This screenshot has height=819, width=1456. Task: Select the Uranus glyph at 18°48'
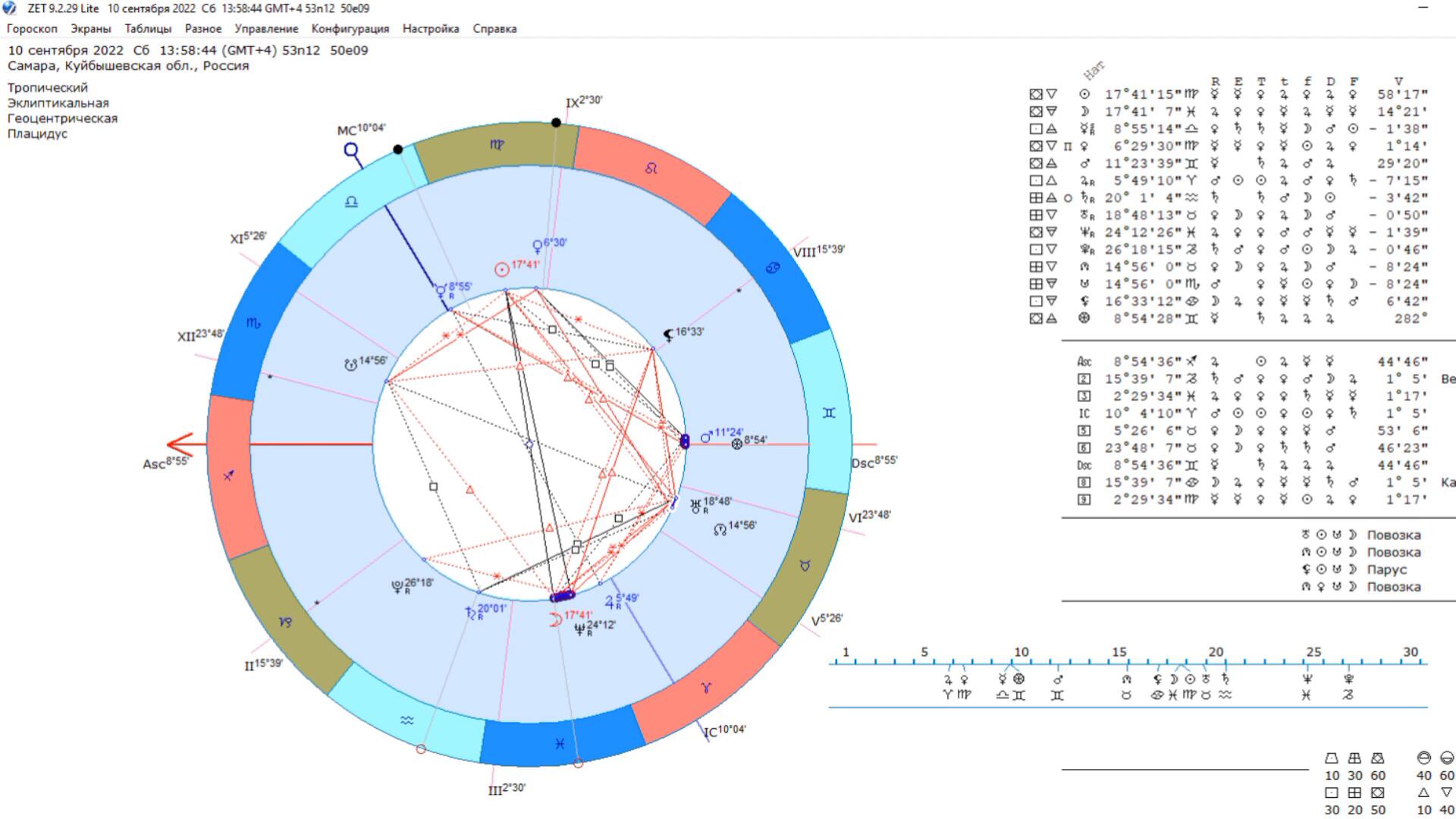[x=695, y=504]
